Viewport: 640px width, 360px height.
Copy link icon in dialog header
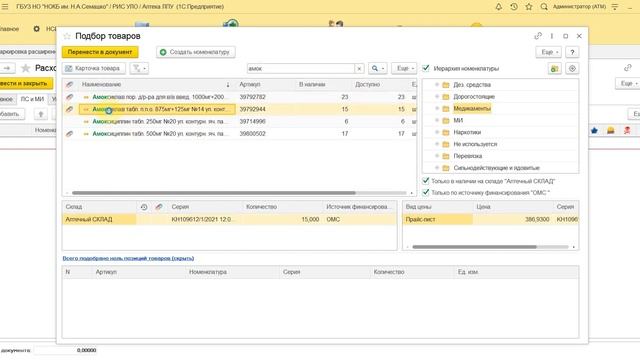coord(538,36)
